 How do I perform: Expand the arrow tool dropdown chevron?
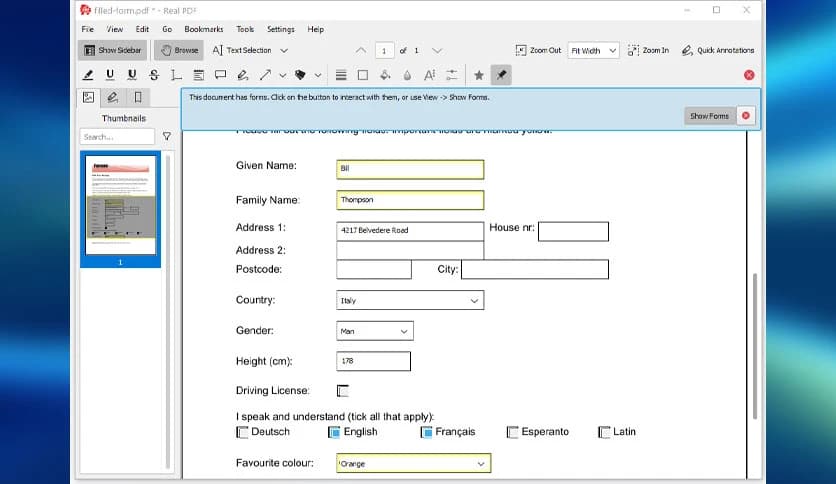283,76
